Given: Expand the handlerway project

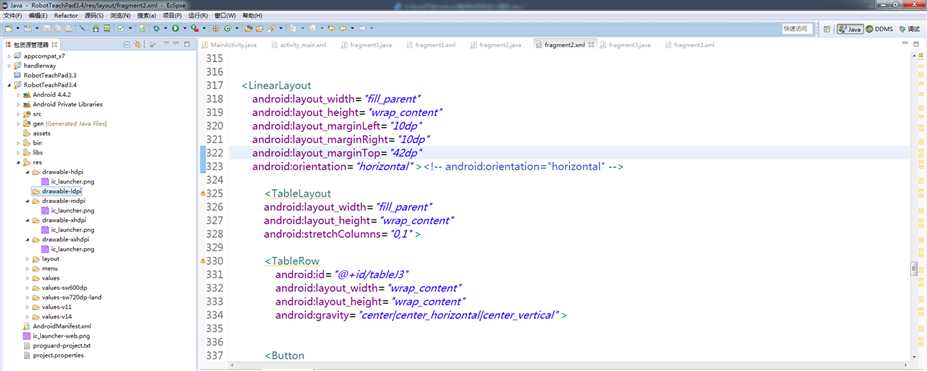Looking at the screenshot, I should (9, 66).
